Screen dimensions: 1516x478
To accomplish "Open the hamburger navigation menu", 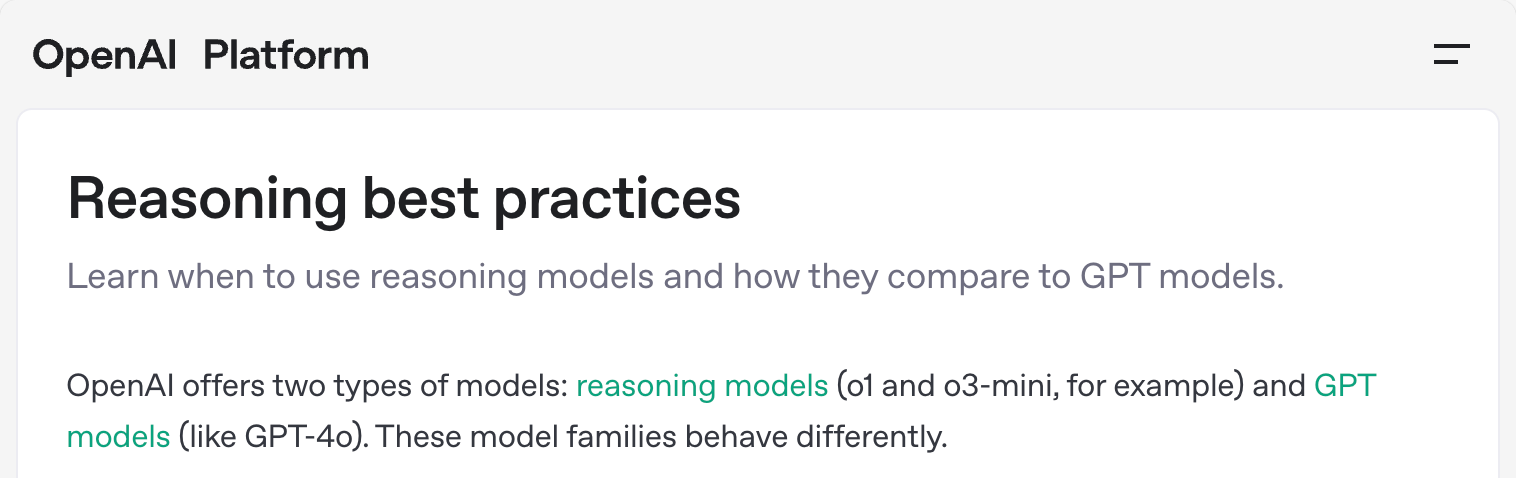I will point(1451,55).
